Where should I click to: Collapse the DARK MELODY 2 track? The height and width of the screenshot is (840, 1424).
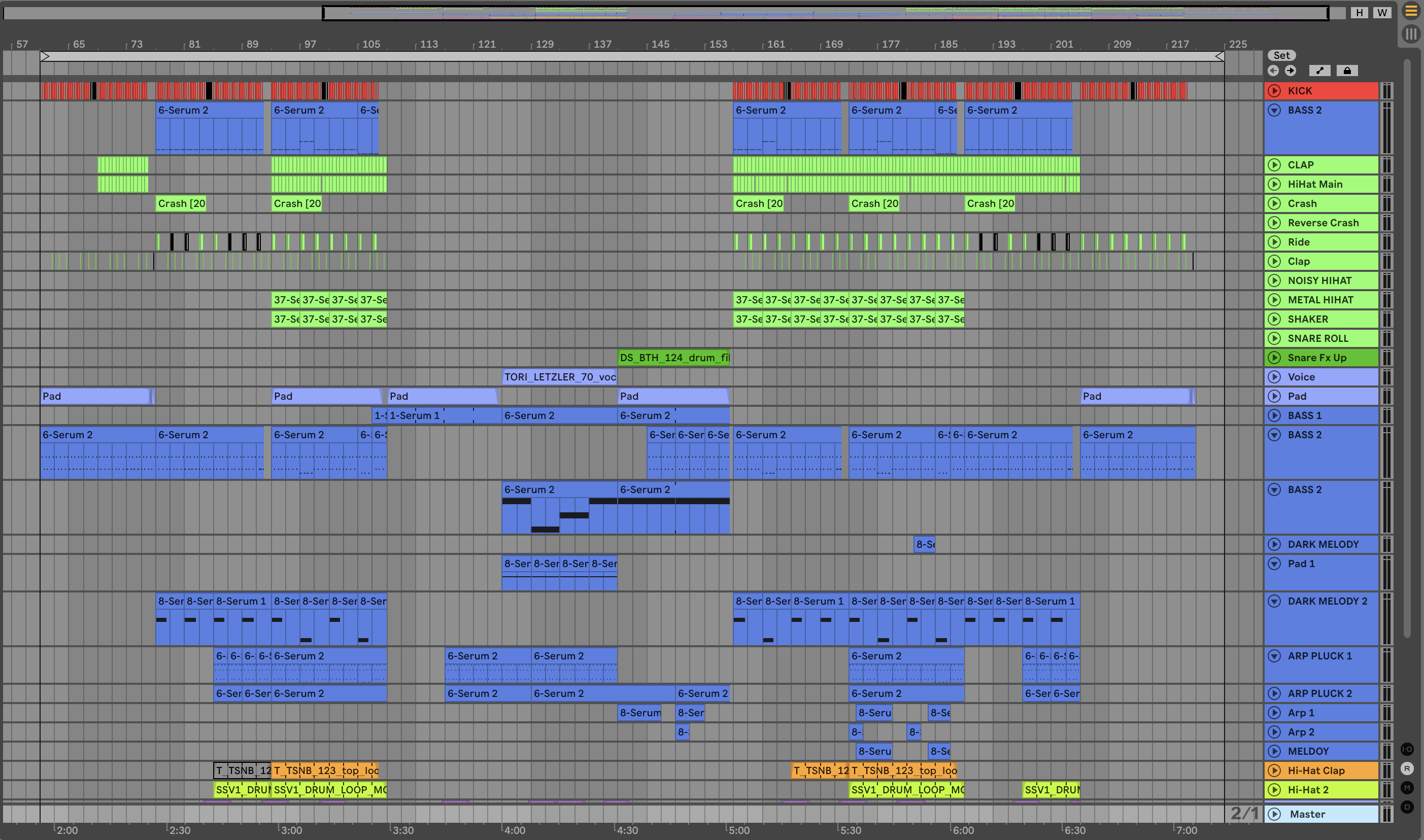click(1274, 601)
